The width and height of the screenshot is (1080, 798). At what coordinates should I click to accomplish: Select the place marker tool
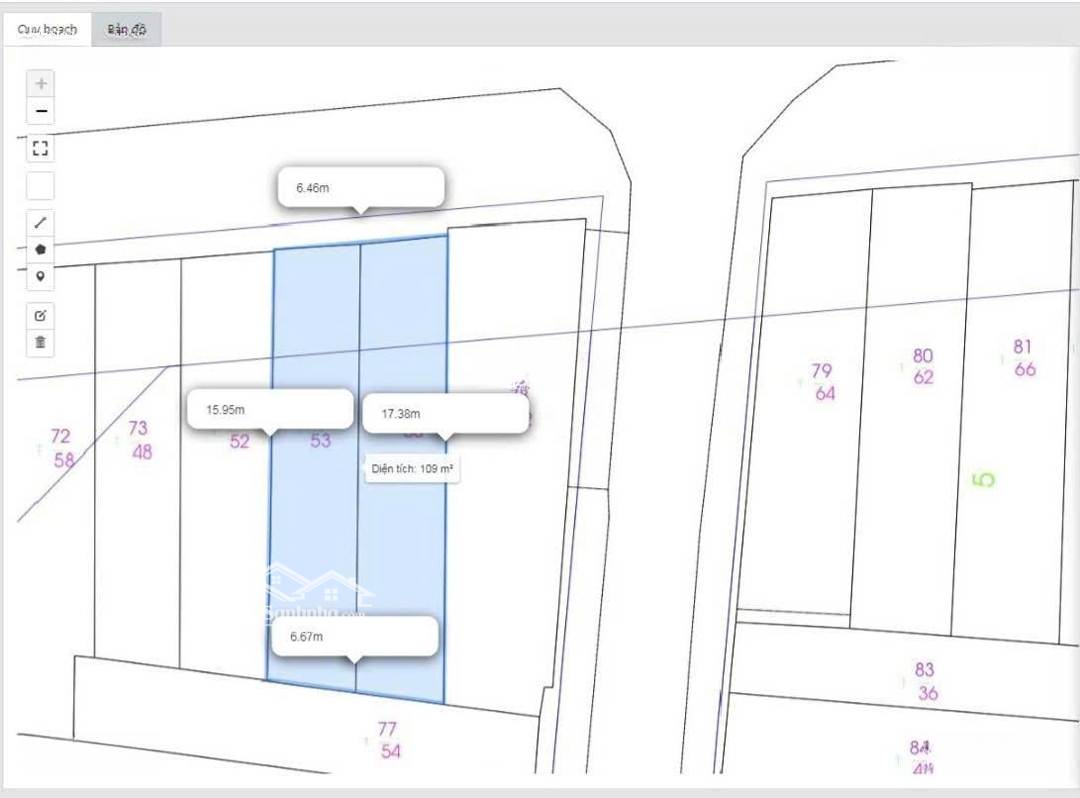pos(40,276)
